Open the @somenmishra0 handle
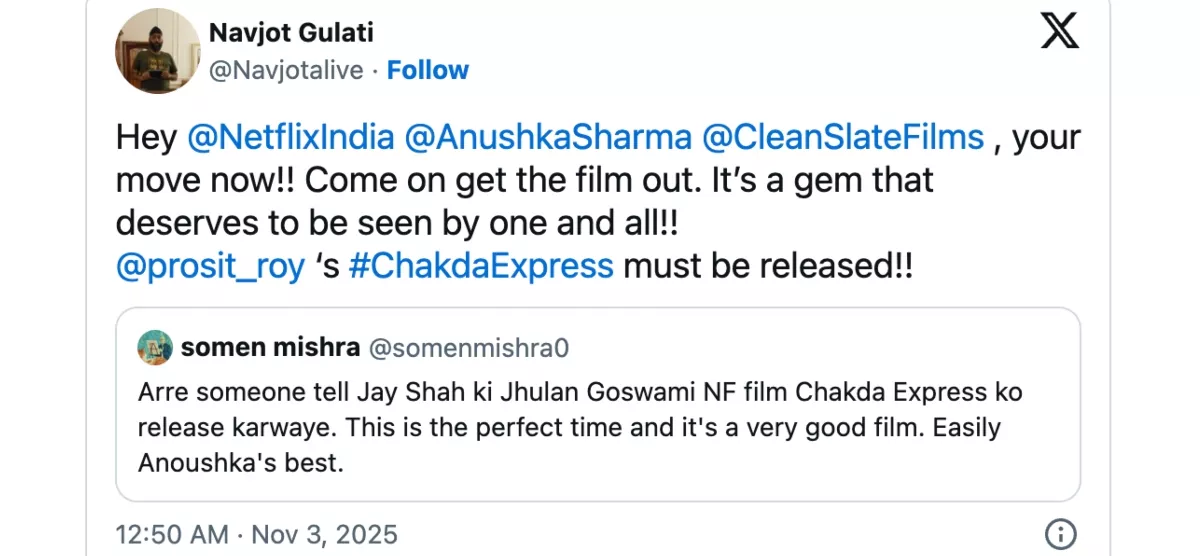The image size is (1200, 556). coord(469,347)
